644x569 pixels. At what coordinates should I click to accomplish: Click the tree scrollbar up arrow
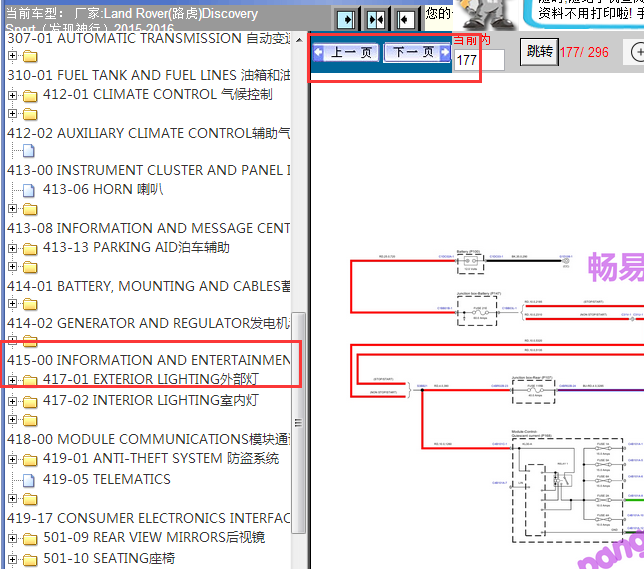(x=299, y=40)
